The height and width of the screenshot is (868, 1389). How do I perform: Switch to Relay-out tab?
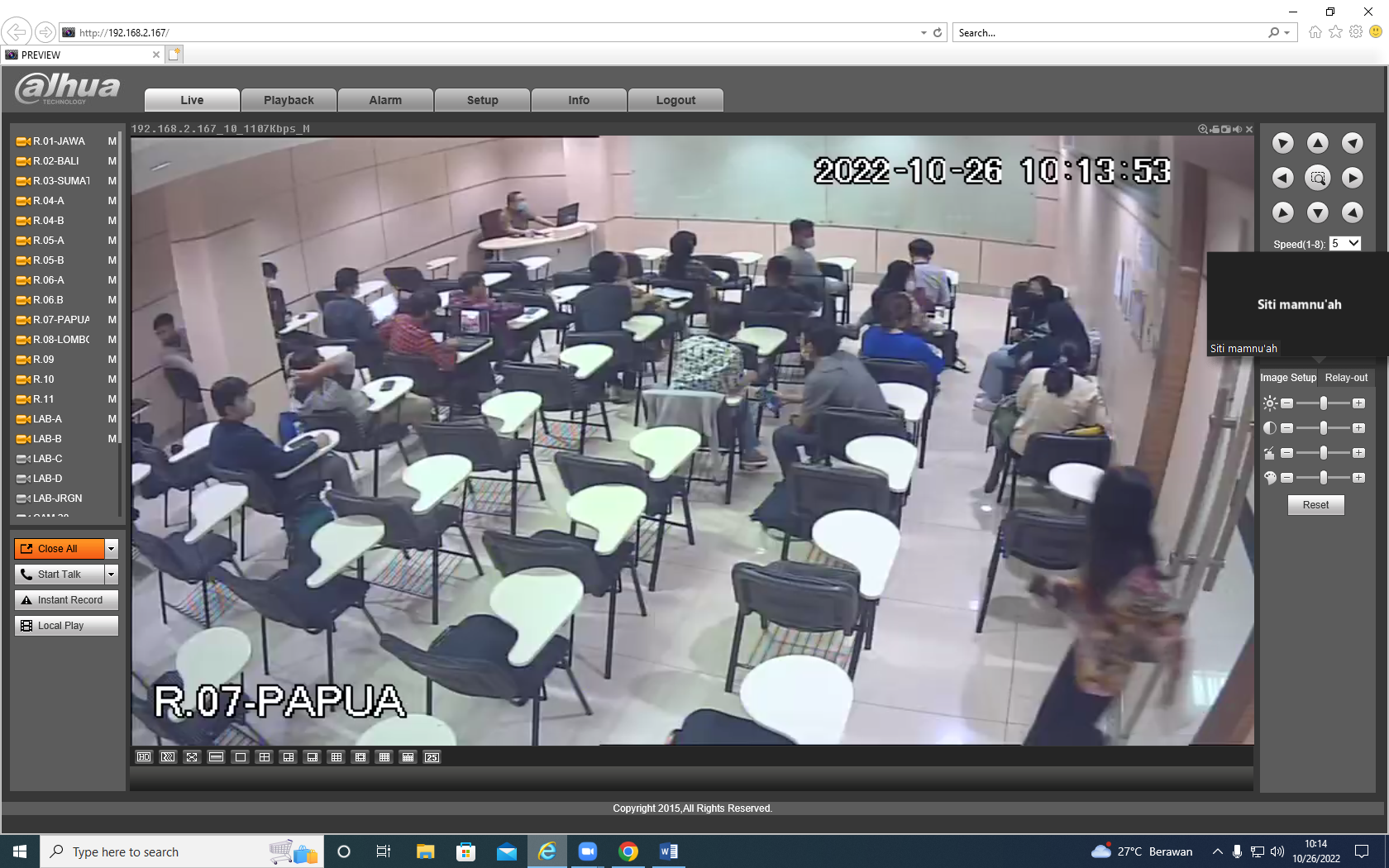[1346, 378]
